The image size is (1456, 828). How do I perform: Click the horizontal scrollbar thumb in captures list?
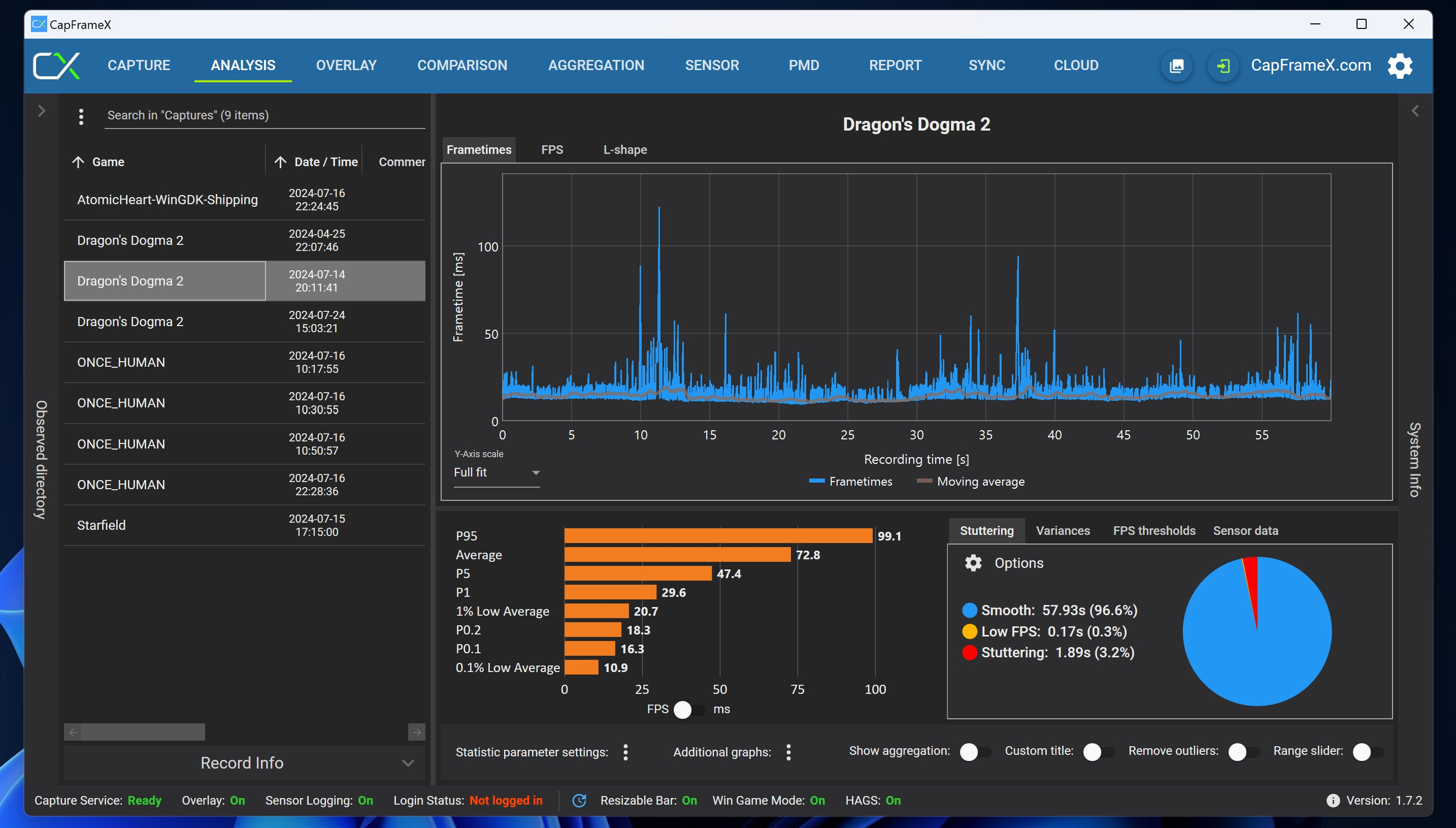(x=143, y=732)
